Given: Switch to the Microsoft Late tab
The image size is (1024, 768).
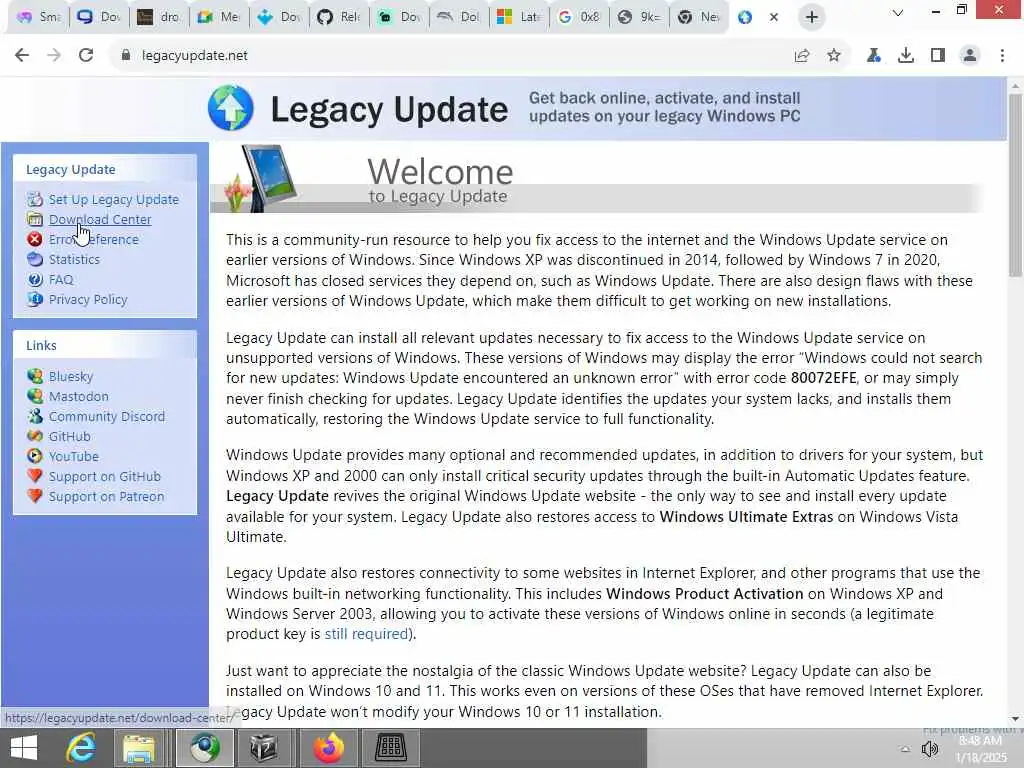Looking at the screenshot, I should pos(519,17).
